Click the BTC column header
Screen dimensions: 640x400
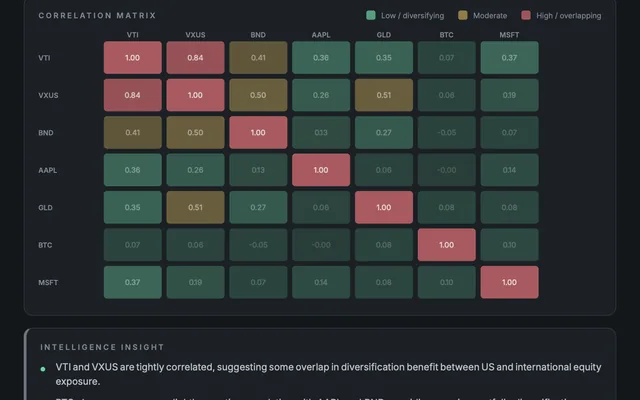coord(447,35)
